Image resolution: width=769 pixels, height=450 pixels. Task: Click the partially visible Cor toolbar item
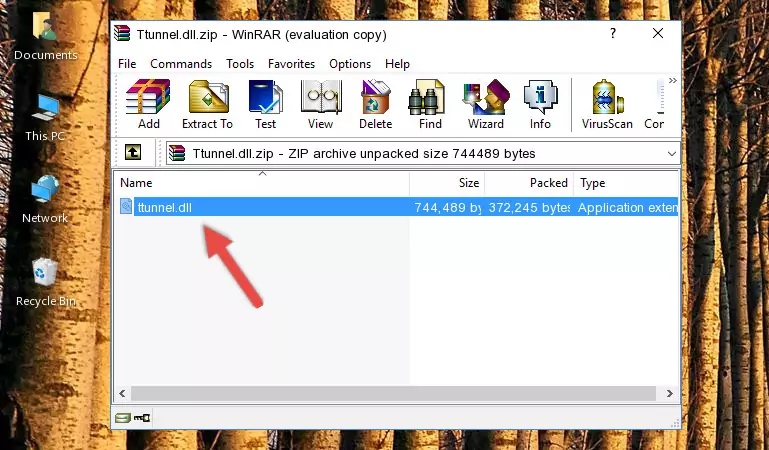[x=655, y=104]
